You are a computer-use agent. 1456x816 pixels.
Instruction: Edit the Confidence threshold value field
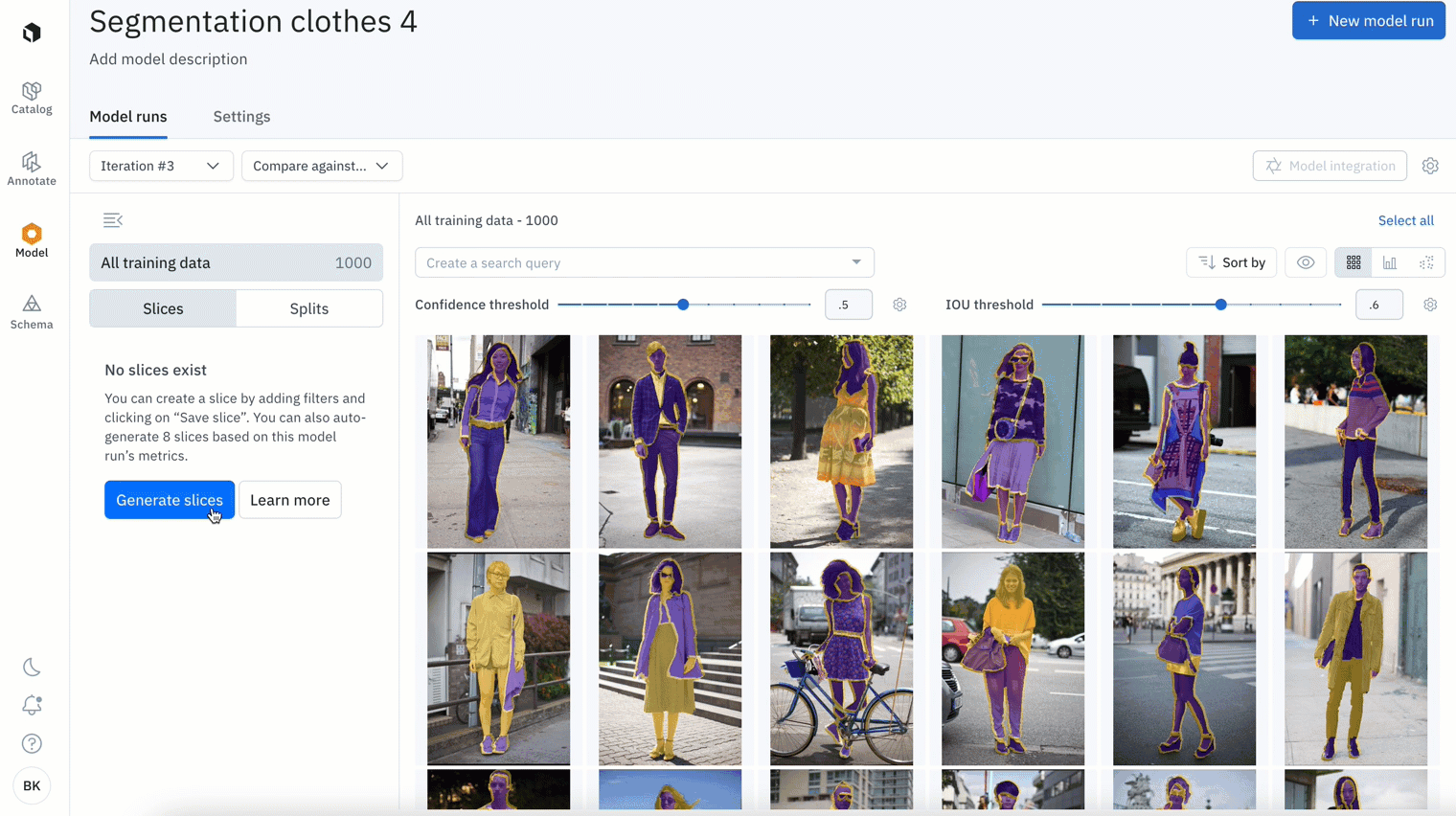tap(848, 305)
